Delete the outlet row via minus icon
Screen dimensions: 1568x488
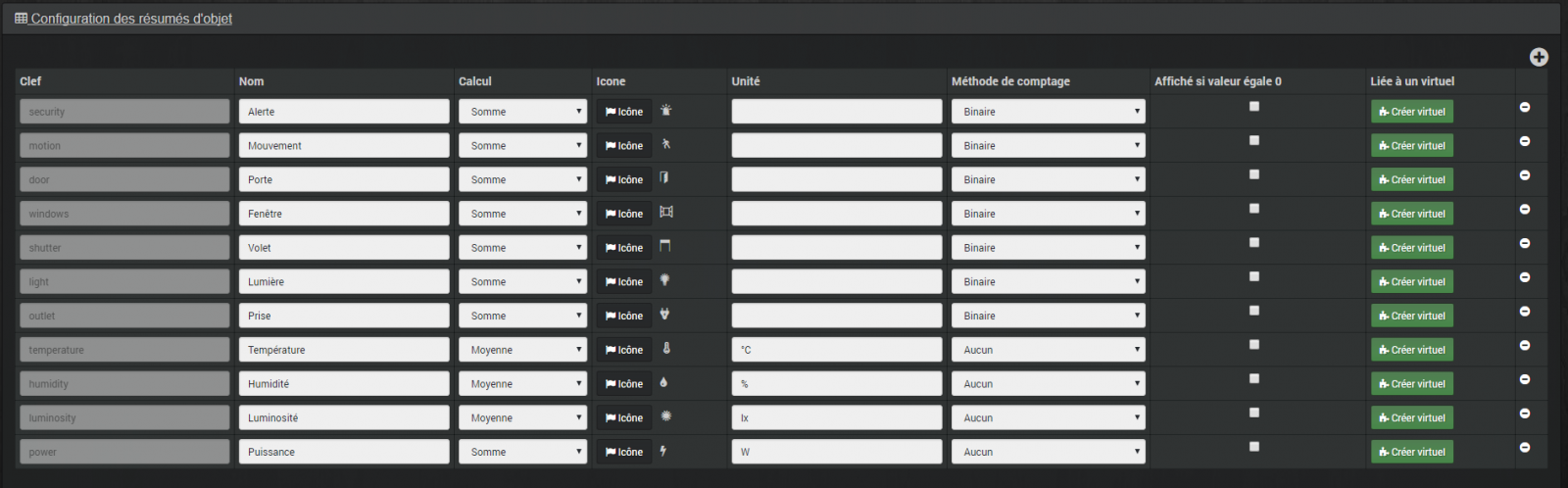[x=1525, y=312]
